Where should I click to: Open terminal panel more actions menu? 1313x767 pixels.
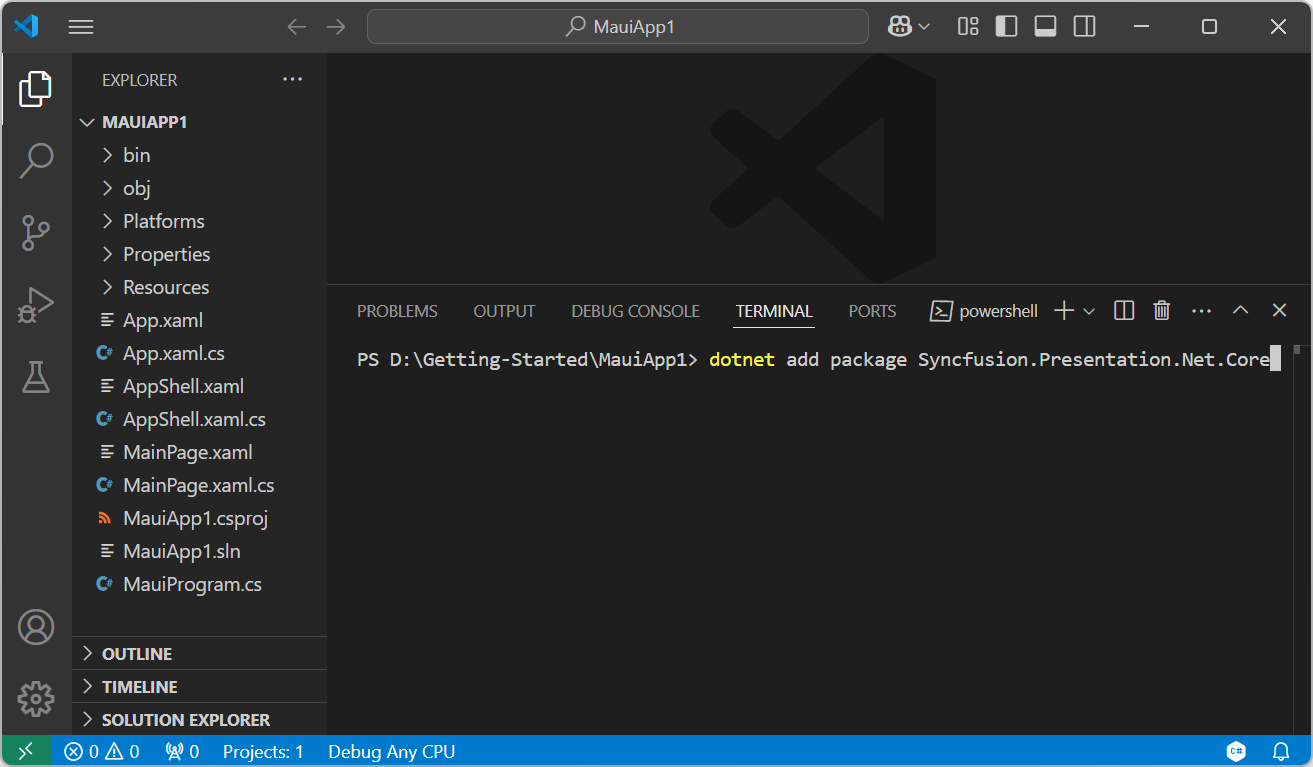[x=1201, y=311]
